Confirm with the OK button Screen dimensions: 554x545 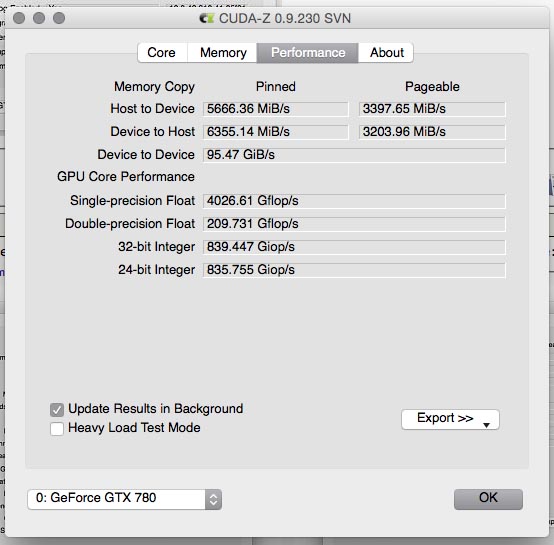488,499
